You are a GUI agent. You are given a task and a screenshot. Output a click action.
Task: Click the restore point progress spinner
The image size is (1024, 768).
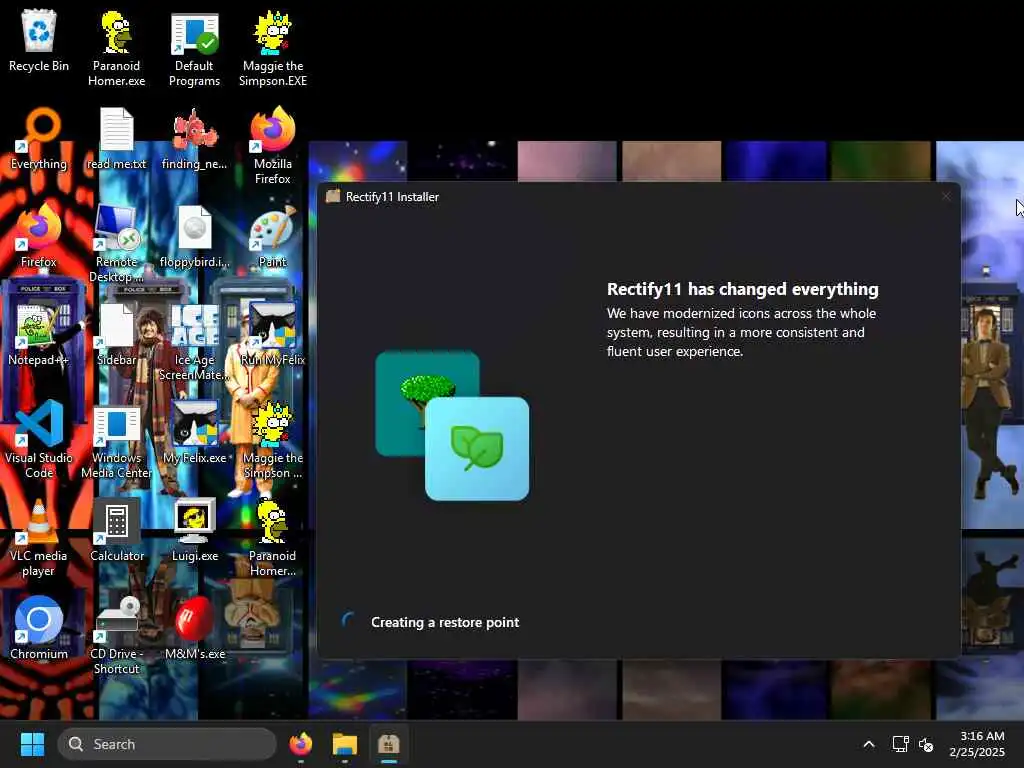(x=348, y=621)
